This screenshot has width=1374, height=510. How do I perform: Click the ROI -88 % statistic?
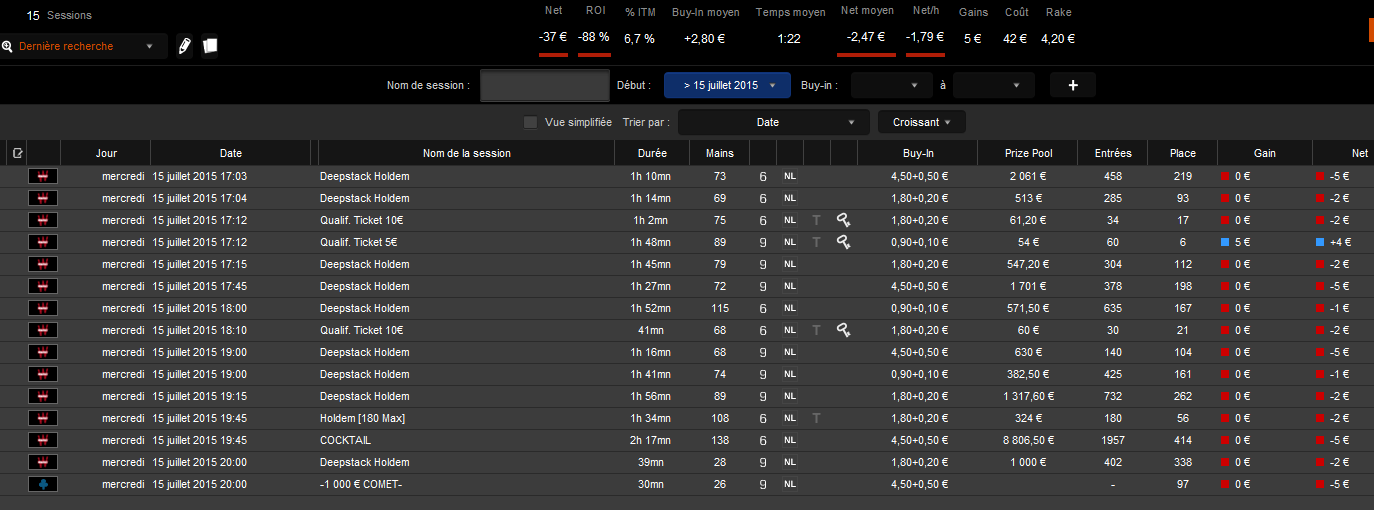click(594, 38)
